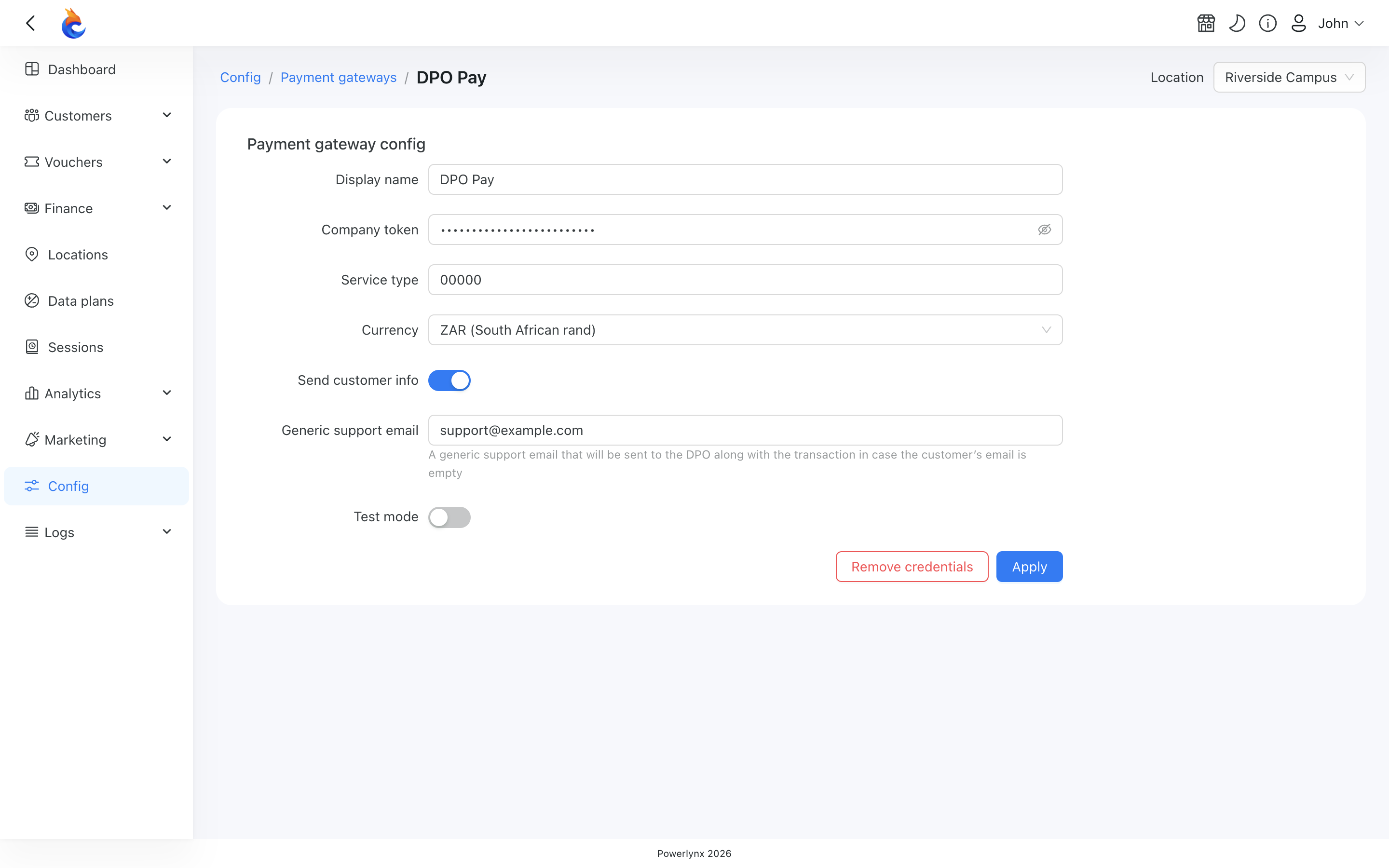The image size is (1389, 868).
Task: Expand the Analytics menu chevron
Action: [167, 393]
